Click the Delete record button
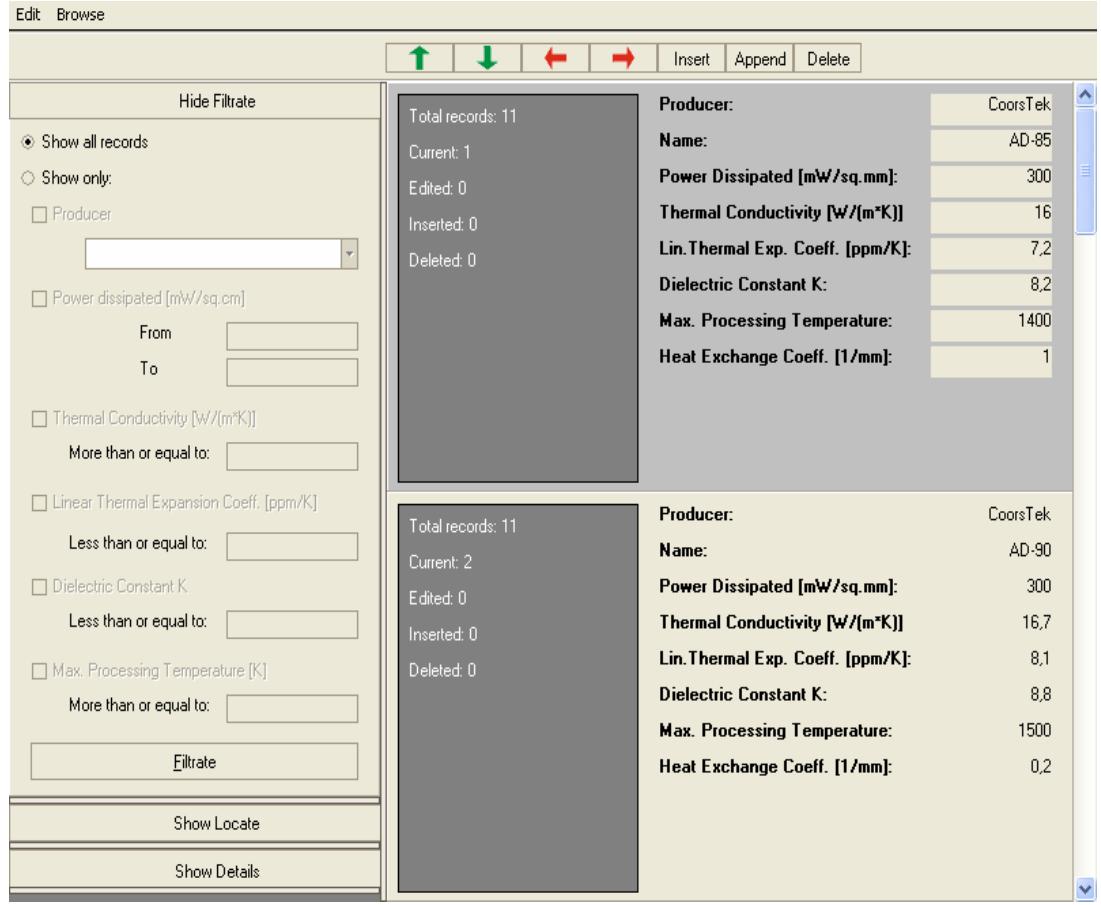 pyautogui.click(x=828, y=59)
